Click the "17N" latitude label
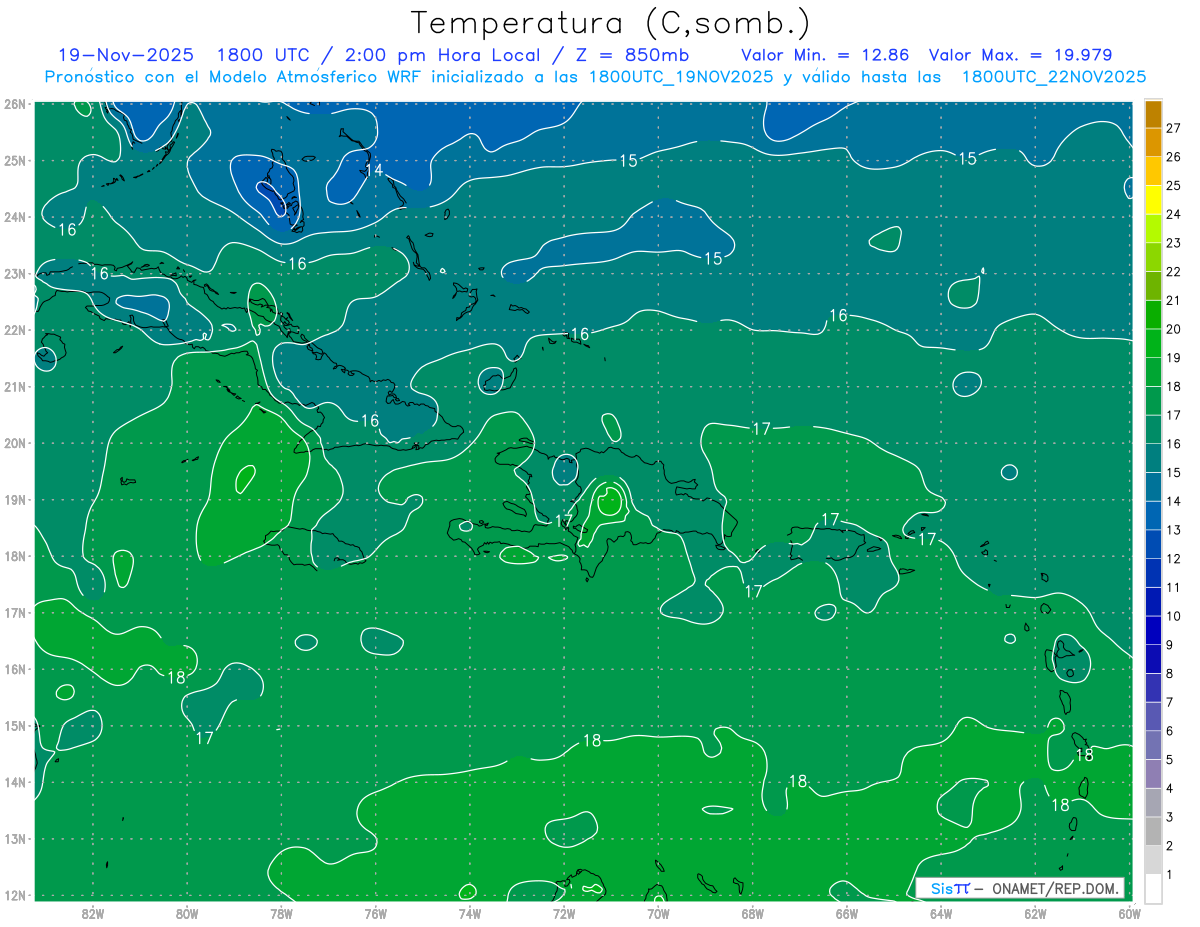Image resolution: width=1200 pixels, height=927 pixels. coord(15,613)
